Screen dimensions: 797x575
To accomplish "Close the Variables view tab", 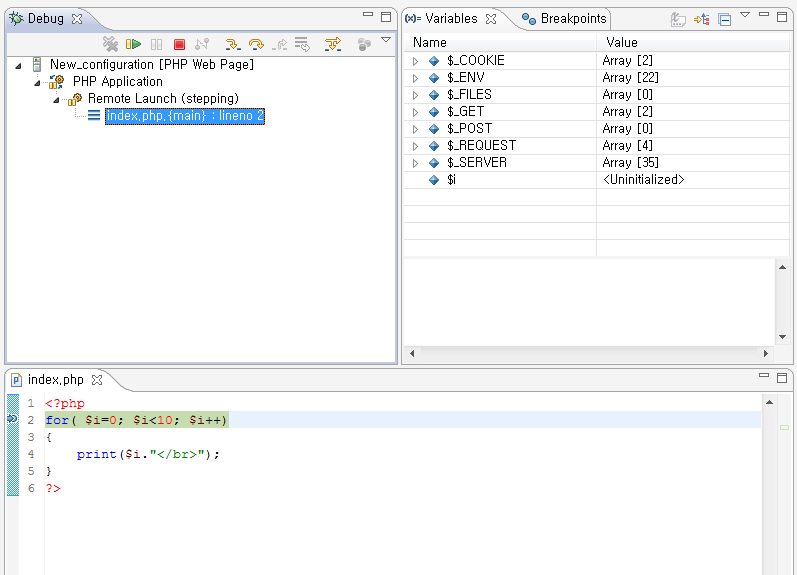I will [x=491, y=19].
